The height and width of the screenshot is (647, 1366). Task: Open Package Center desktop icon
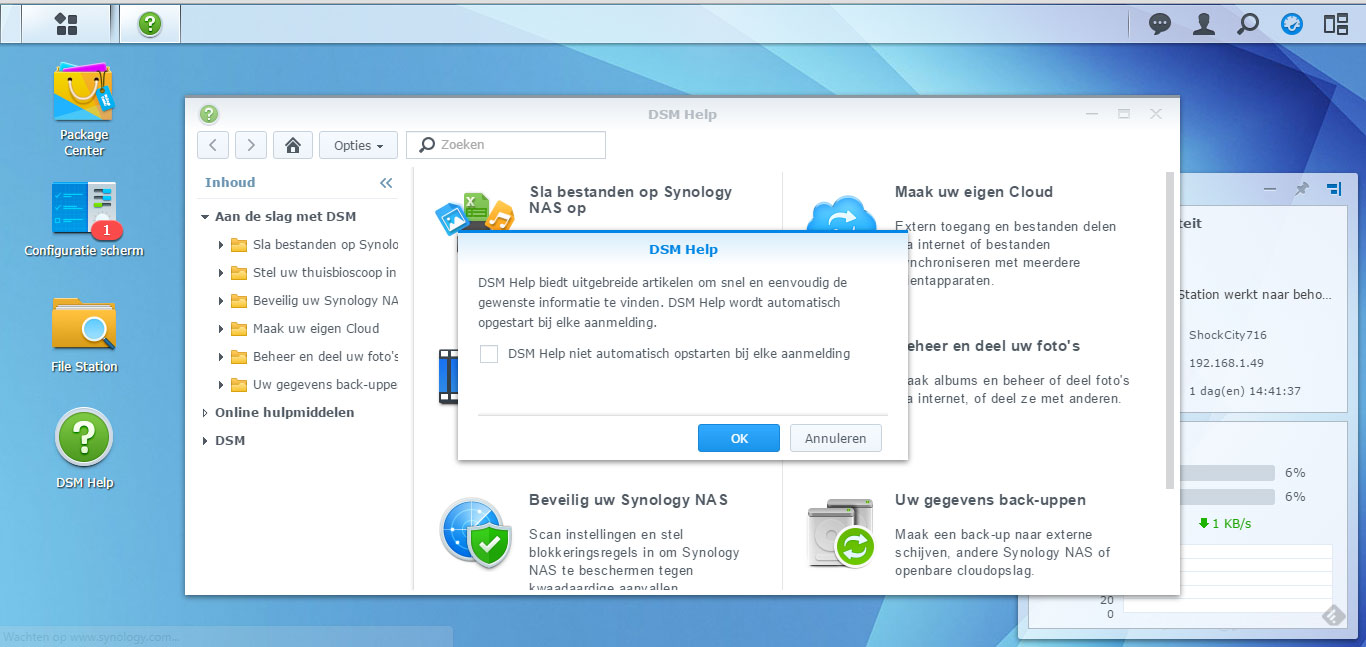[84, 109]
